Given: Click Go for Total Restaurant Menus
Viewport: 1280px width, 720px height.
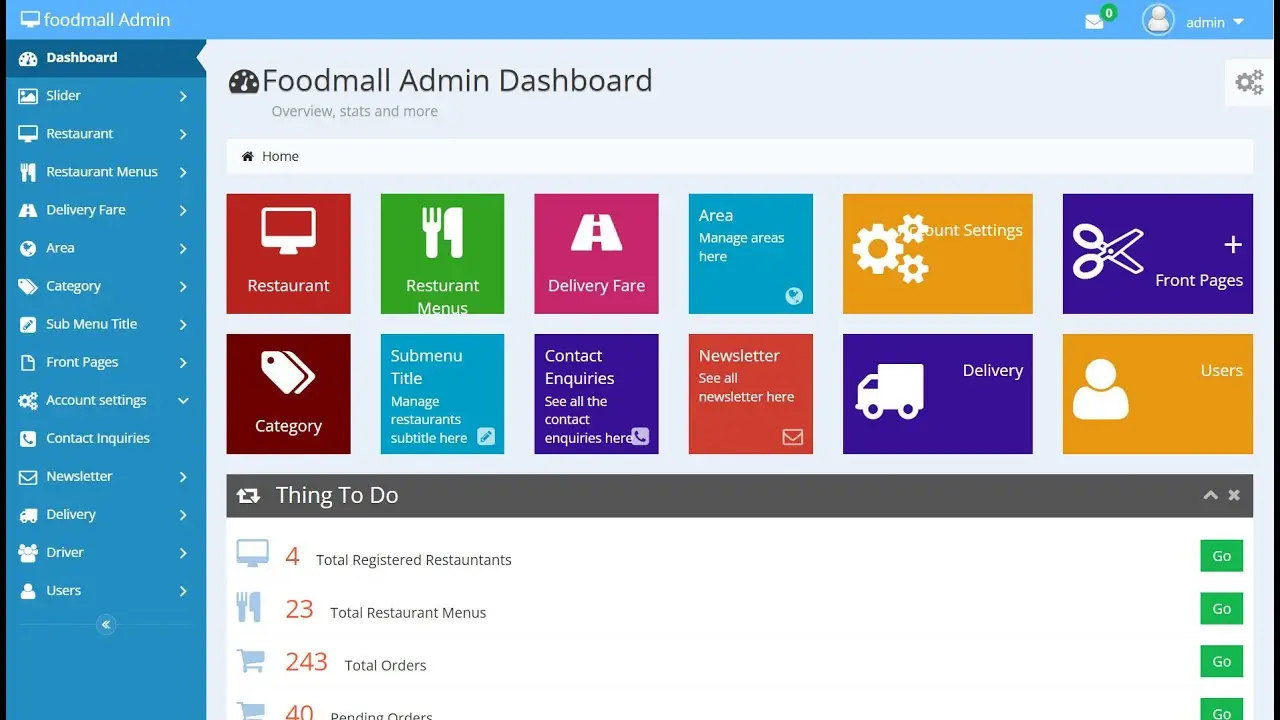Looking at the screenshot, I should [x=1222, y=608].
